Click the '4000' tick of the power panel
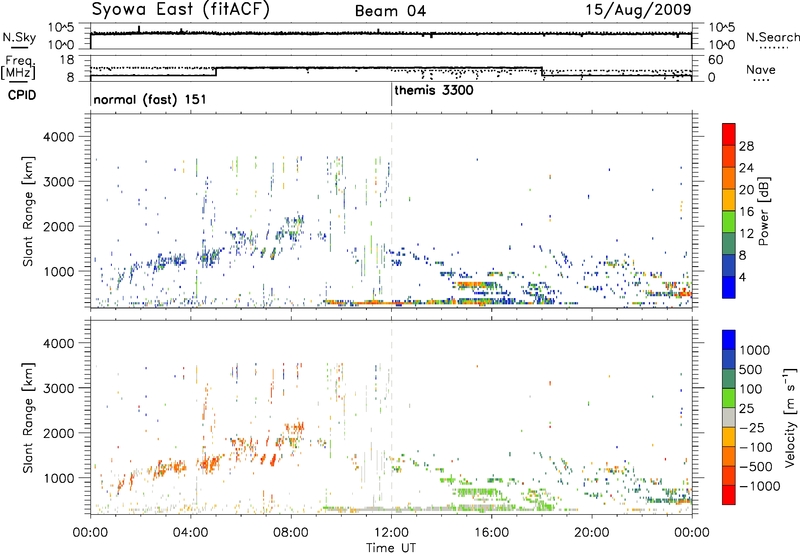Viewport: 800px width, 554px height. pos(58,137)
